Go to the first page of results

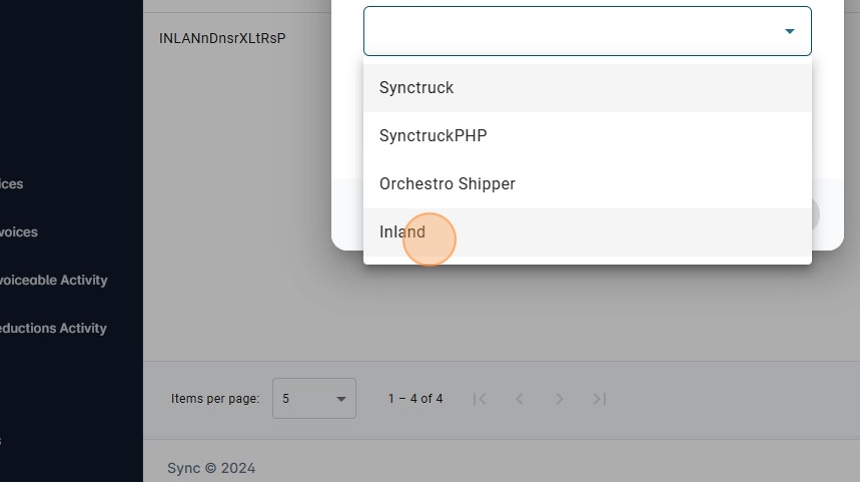(480, 399)
